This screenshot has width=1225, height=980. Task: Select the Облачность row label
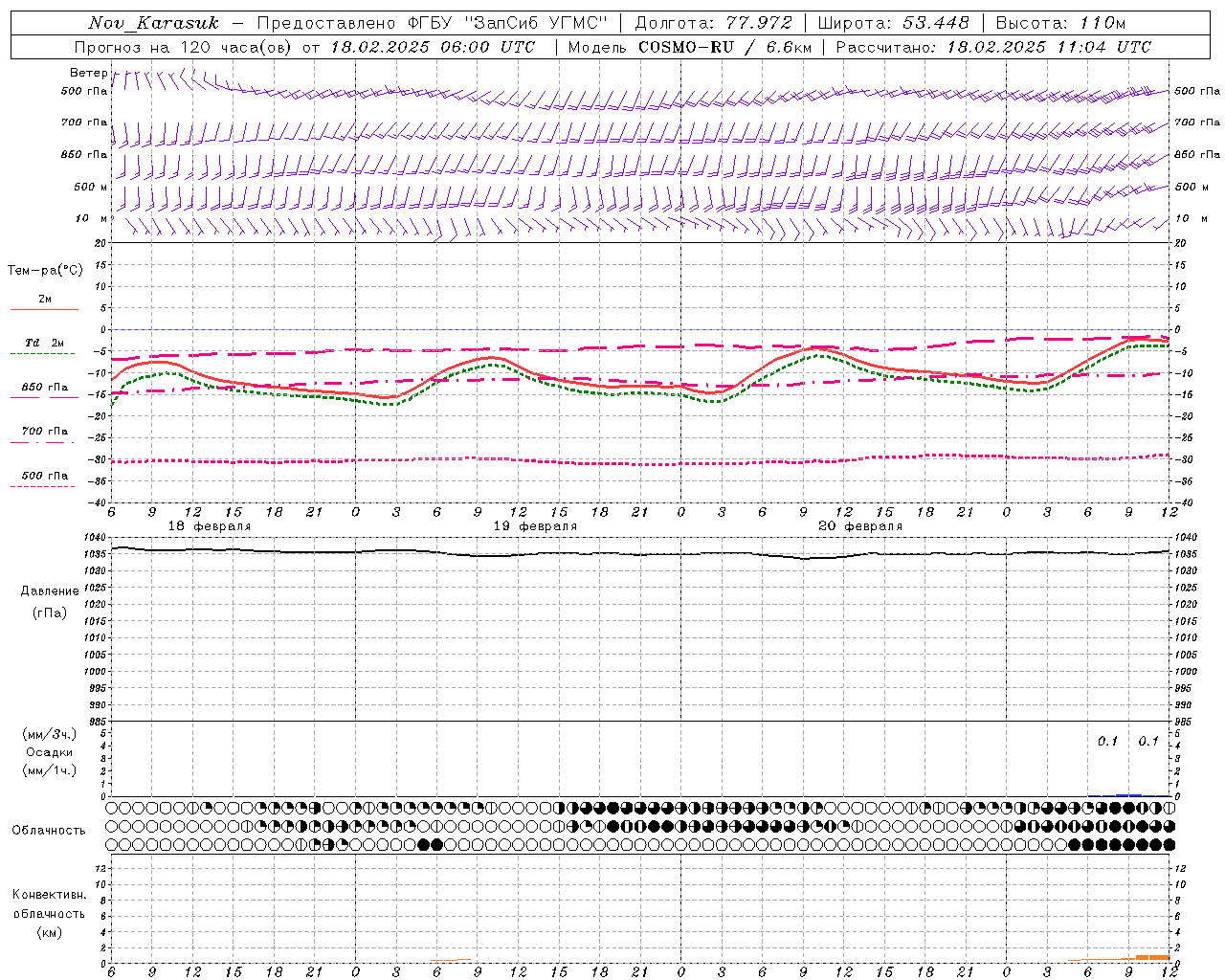coord(49,830)
